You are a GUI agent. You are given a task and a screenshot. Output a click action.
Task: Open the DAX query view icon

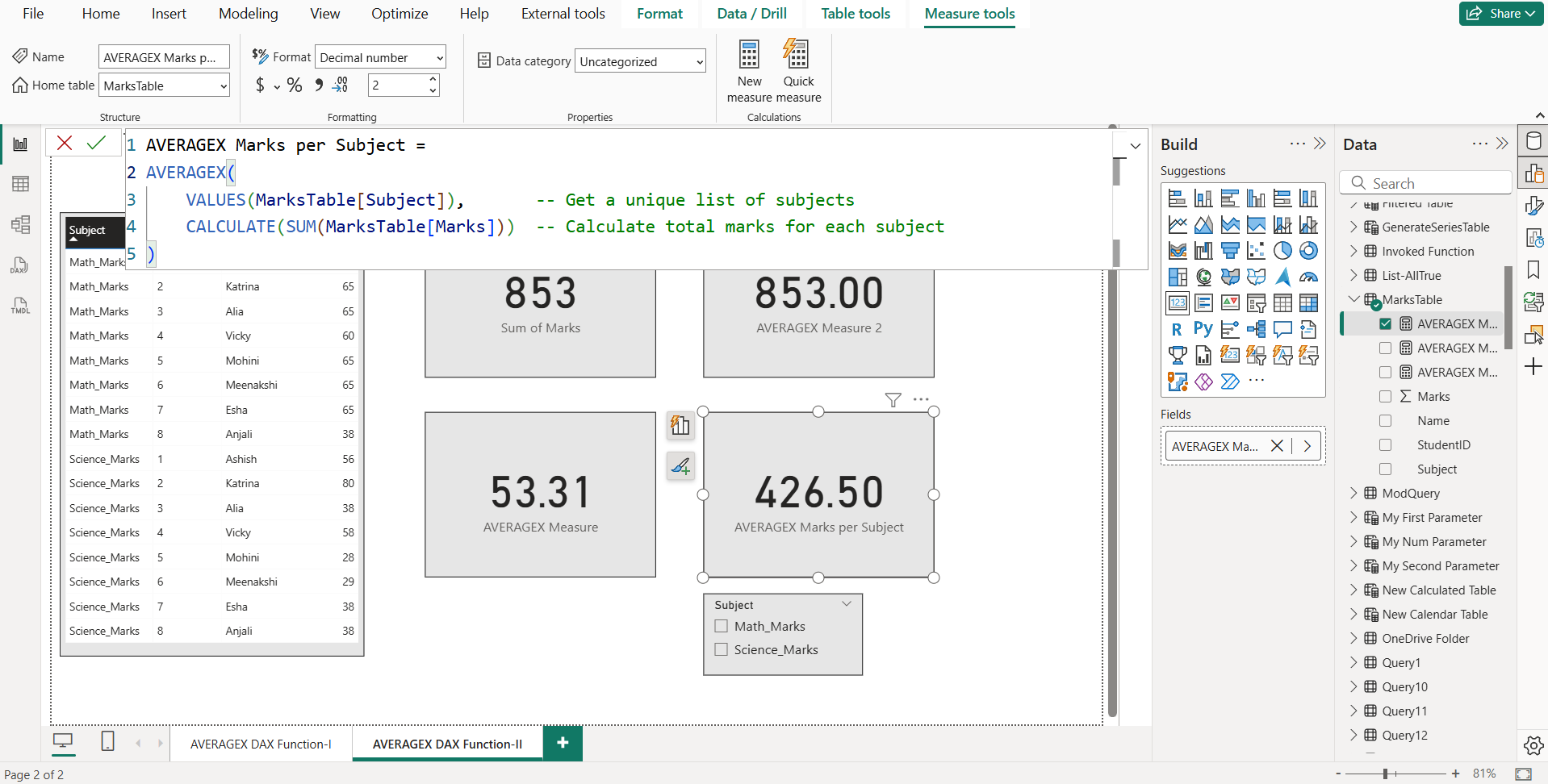pos(20,265)
